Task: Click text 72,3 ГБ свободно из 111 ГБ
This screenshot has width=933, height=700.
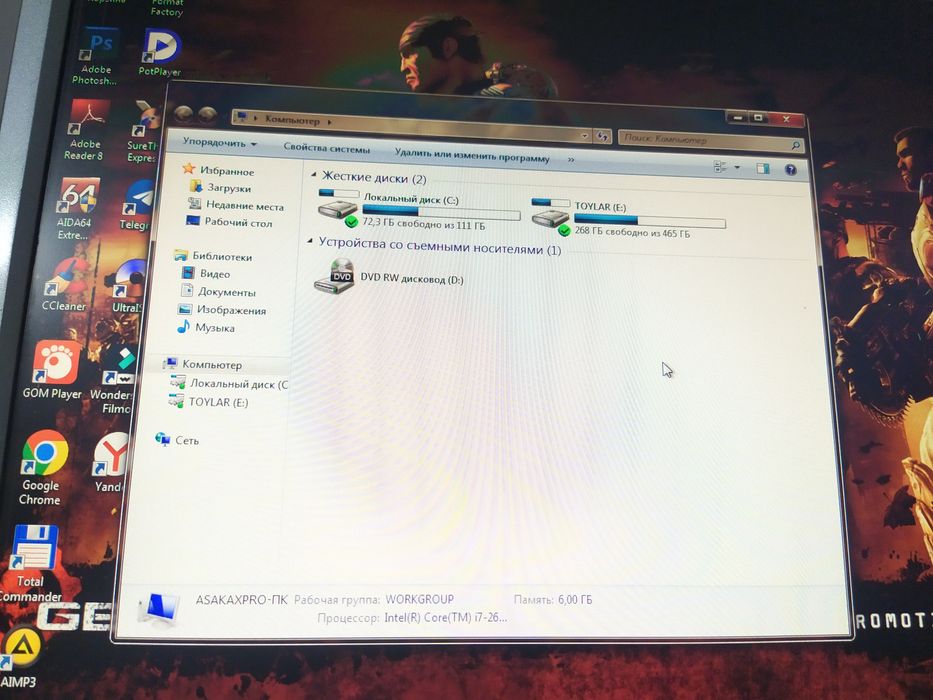Action: (424, 224)
